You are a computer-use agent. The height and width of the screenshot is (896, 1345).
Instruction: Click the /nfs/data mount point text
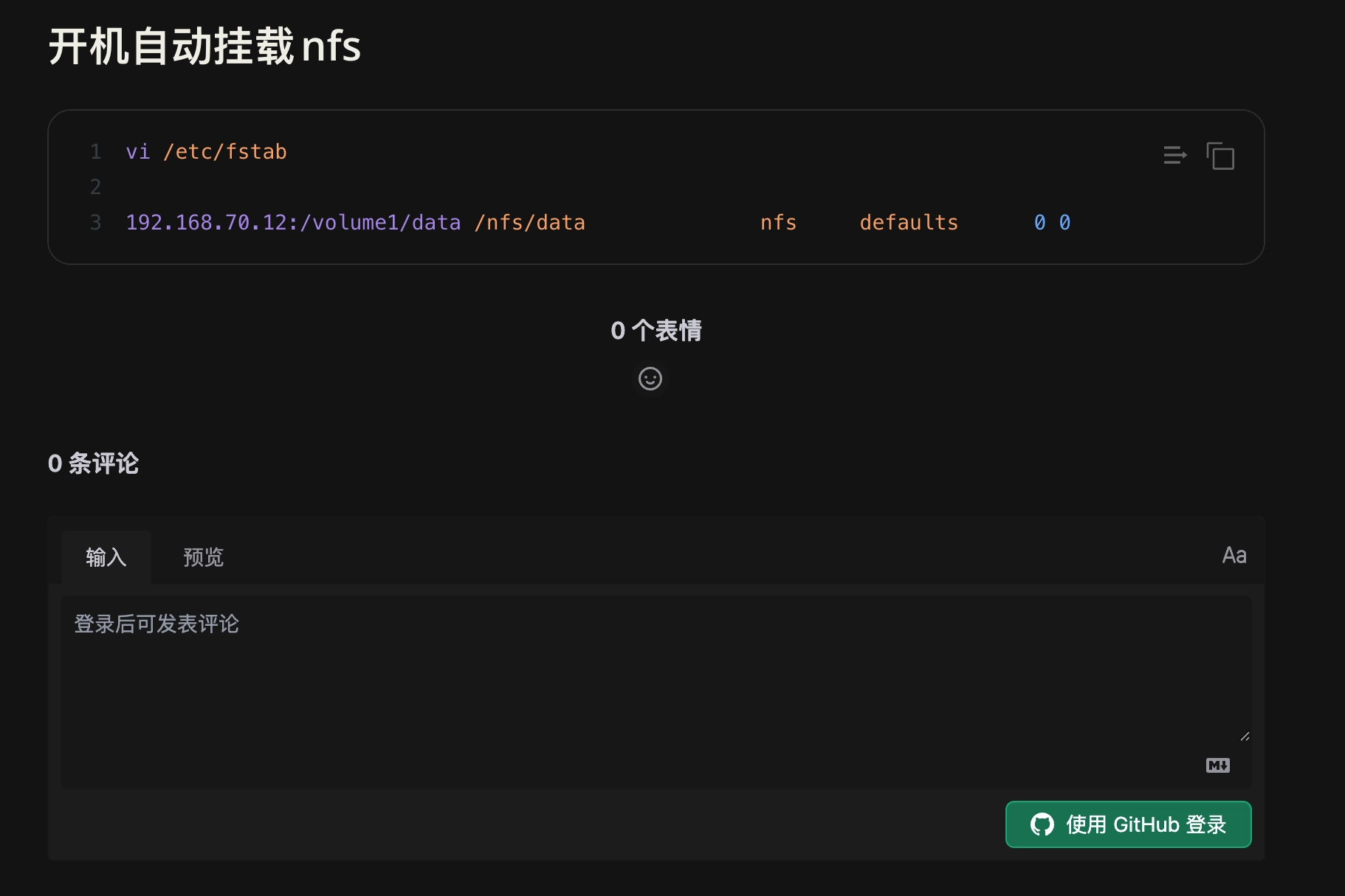[x=529, y=223]
